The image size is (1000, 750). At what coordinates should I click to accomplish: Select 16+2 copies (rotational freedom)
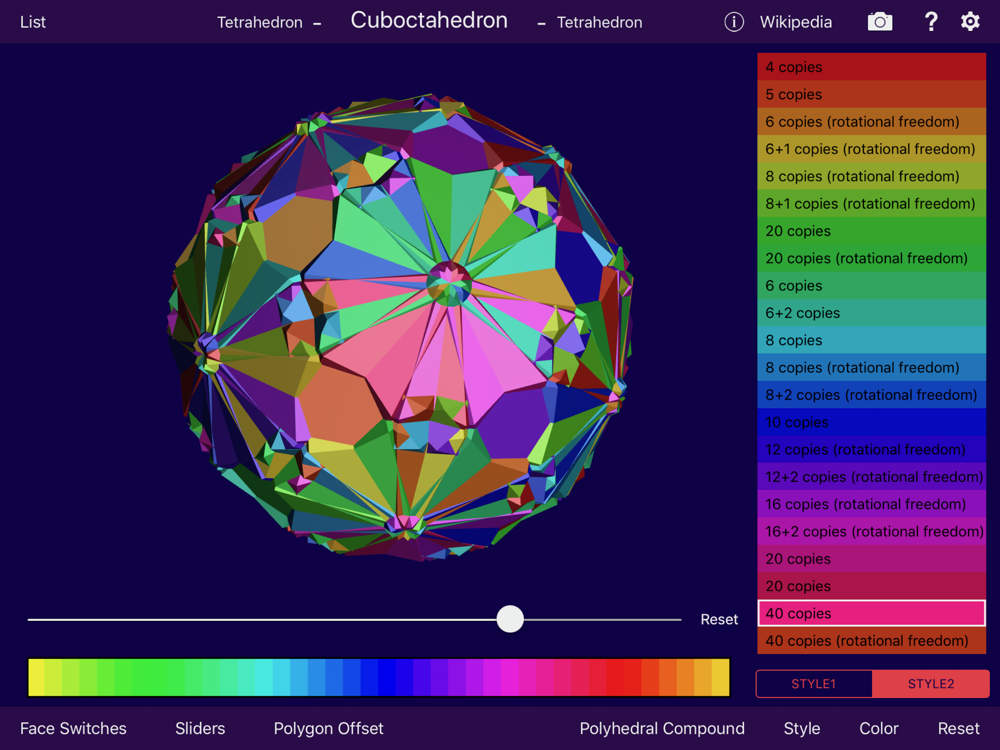tap(871, 531)
